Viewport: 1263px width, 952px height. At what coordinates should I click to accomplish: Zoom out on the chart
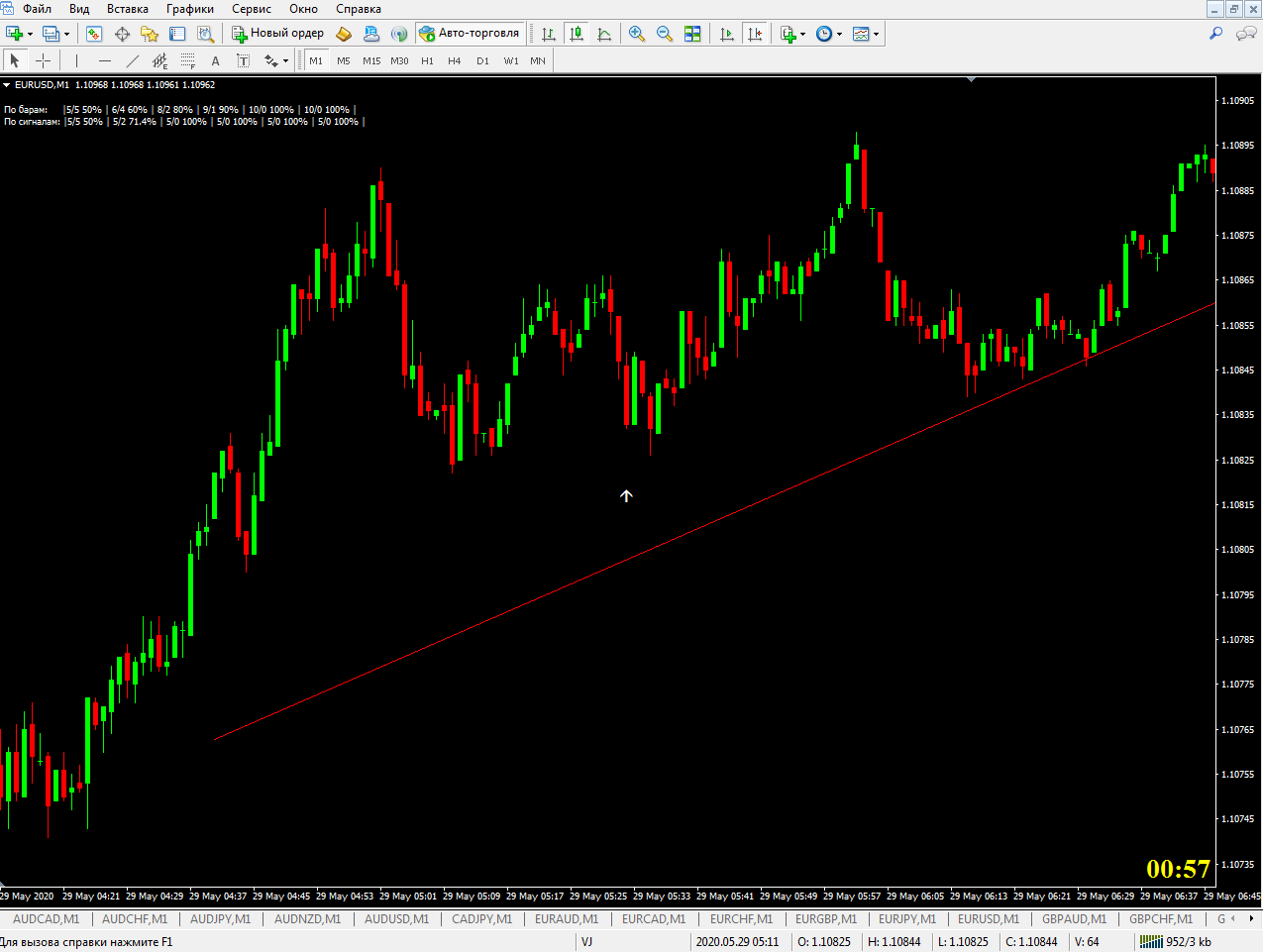tap(665, 34)
